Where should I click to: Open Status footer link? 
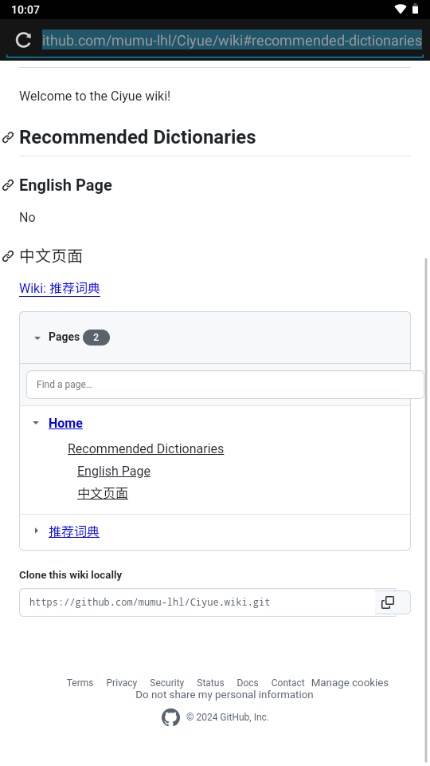pyautogui.click(x=210, y=682)
